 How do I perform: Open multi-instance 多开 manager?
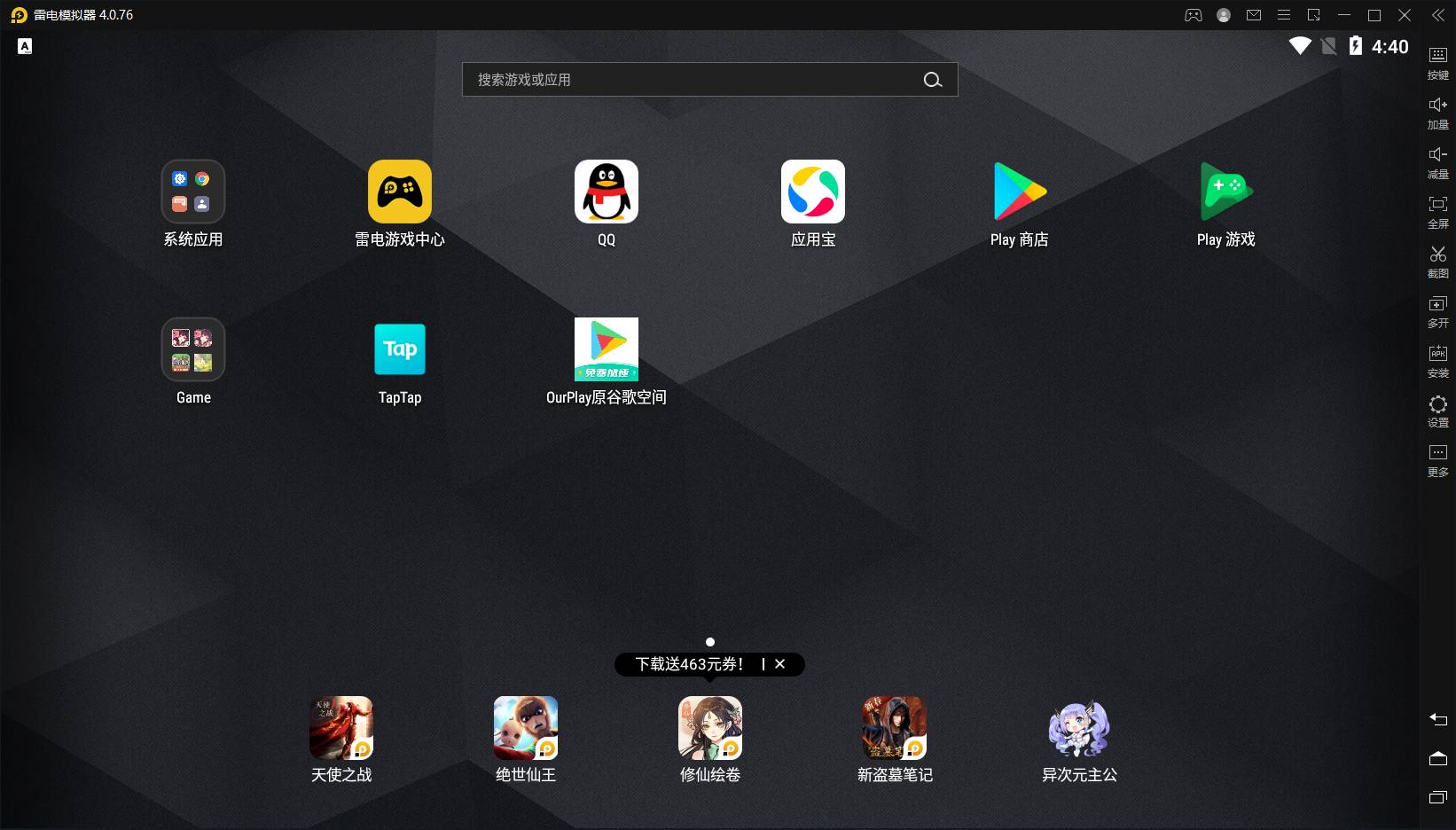[x=1438, y=311]
